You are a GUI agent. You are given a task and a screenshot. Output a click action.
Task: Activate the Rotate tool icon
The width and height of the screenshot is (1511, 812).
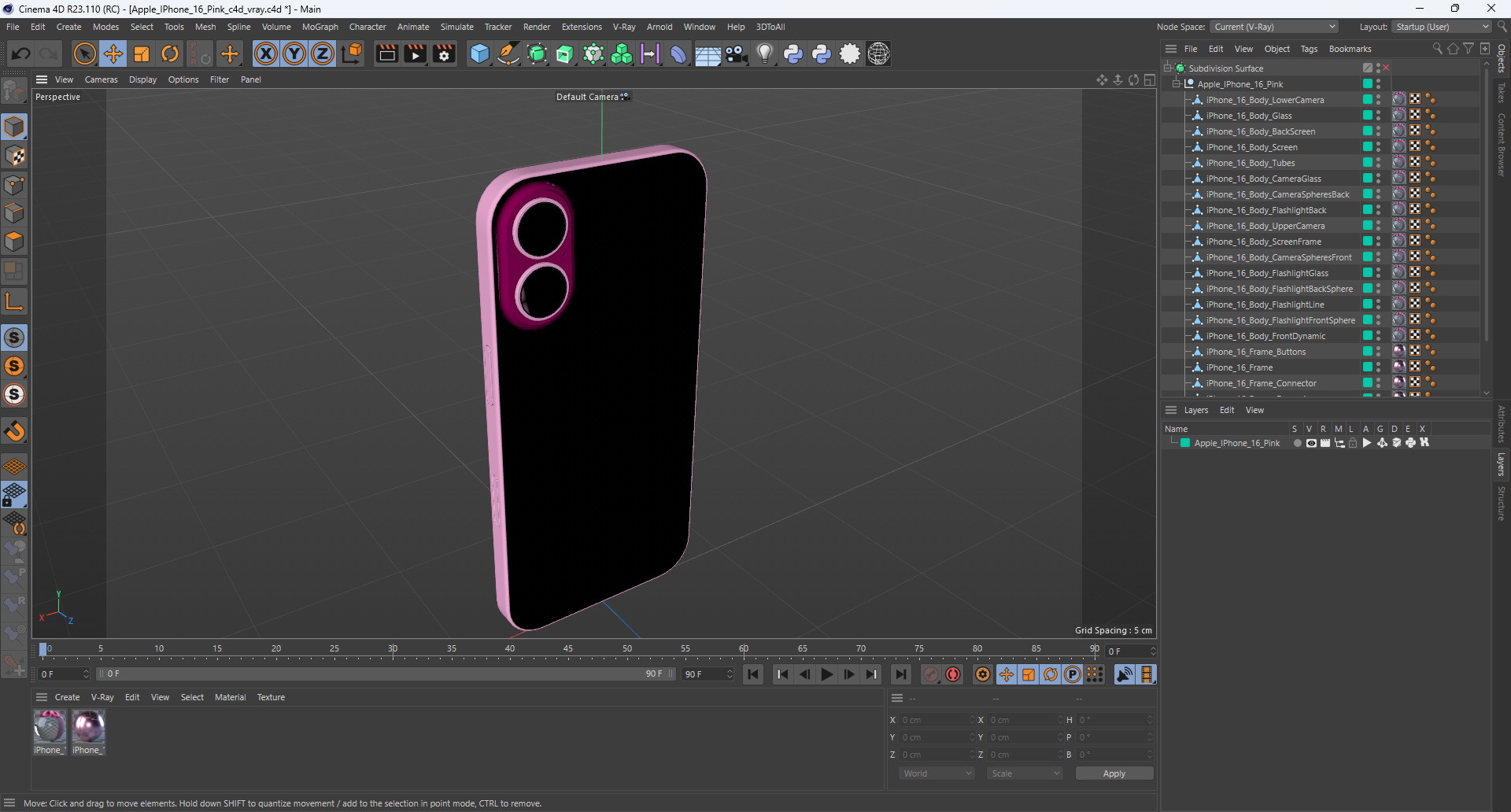click(170, 54)
